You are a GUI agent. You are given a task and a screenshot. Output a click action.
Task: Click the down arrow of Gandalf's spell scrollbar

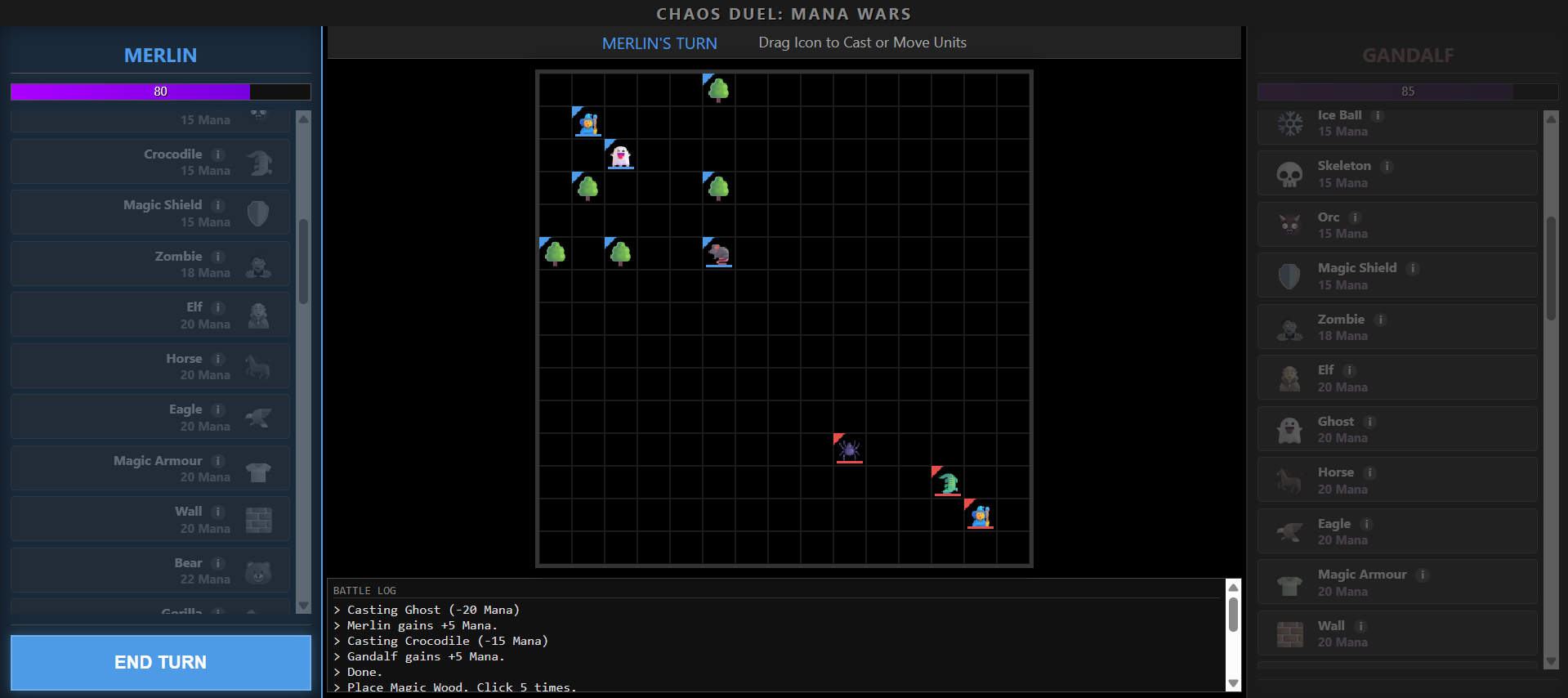[x=1551, y=662]
